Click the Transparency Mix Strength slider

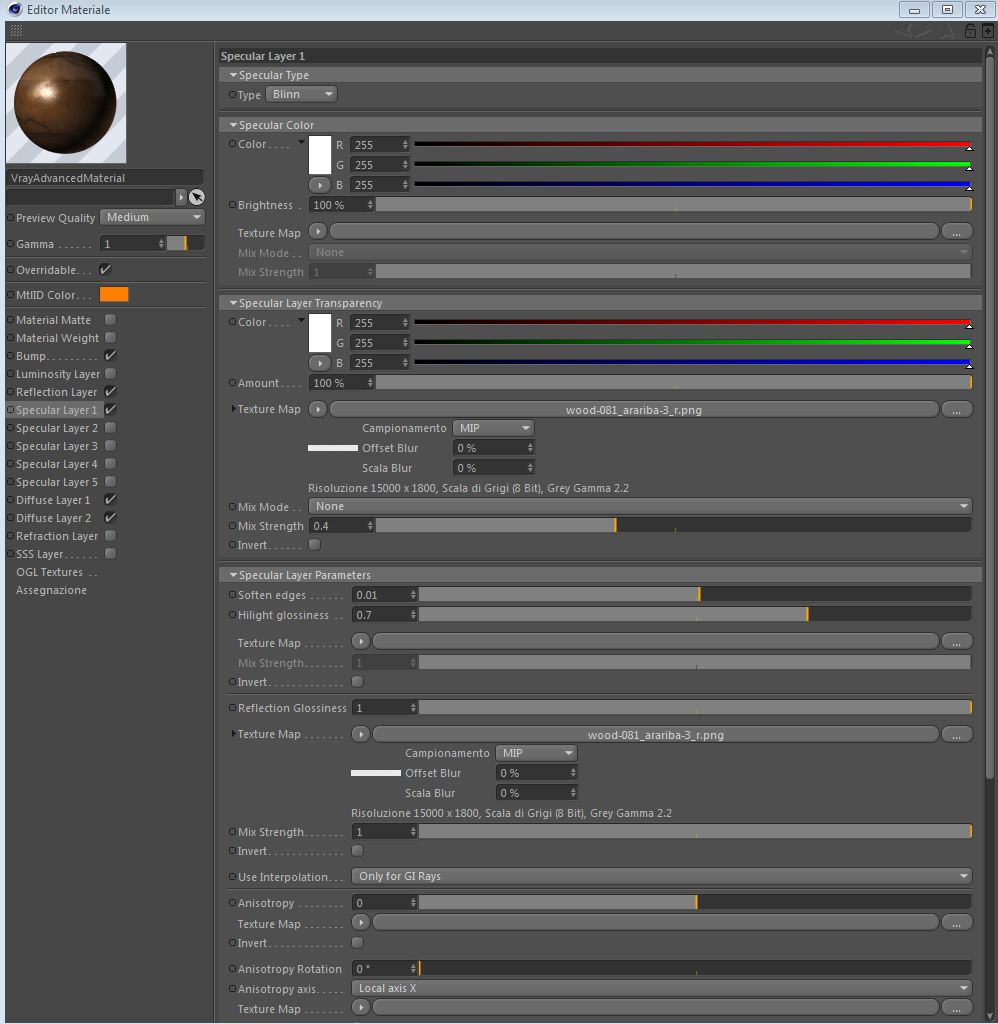point(673,526)
